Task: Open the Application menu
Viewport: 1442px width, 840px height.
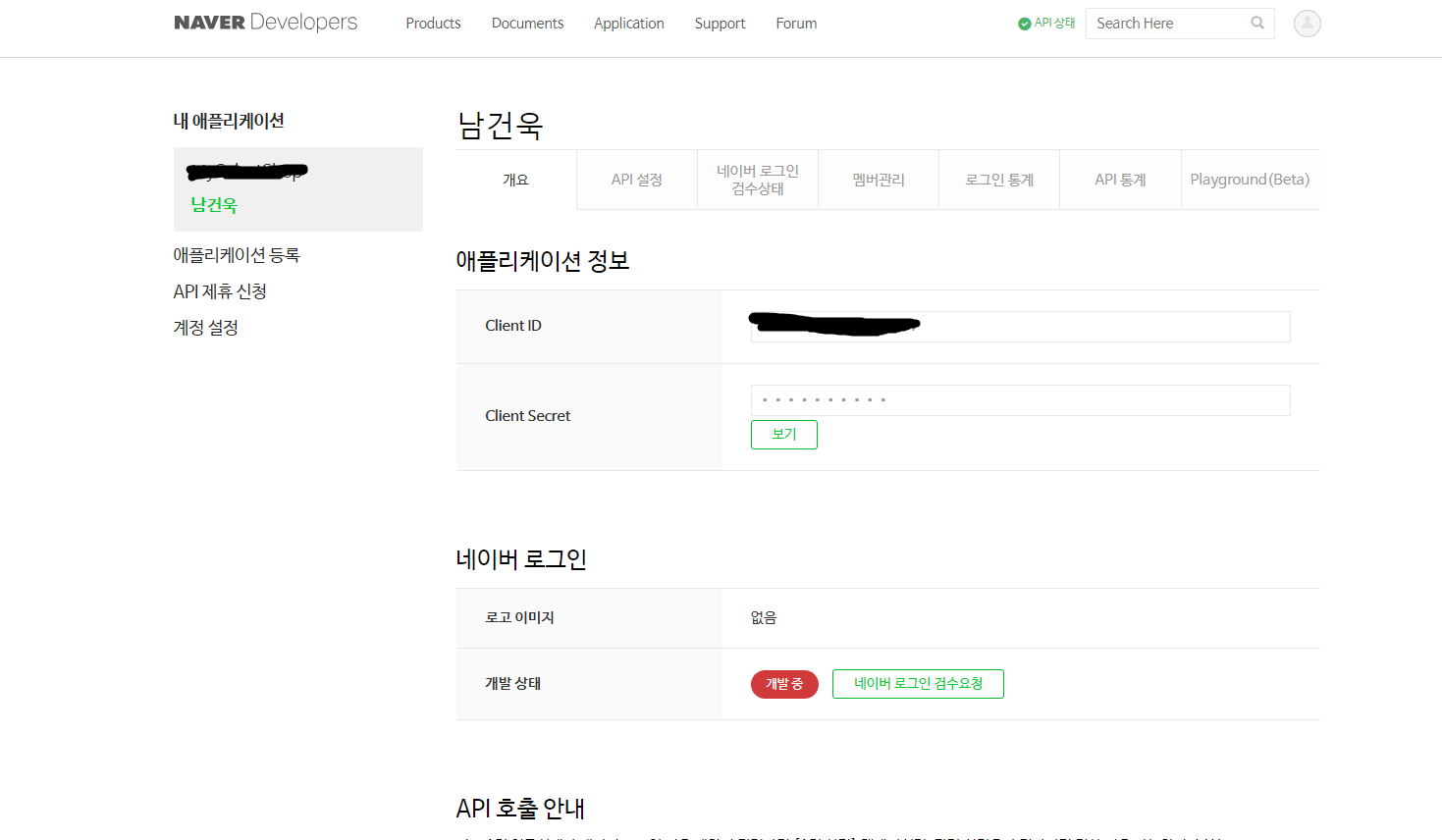Action: pos(629,24)
